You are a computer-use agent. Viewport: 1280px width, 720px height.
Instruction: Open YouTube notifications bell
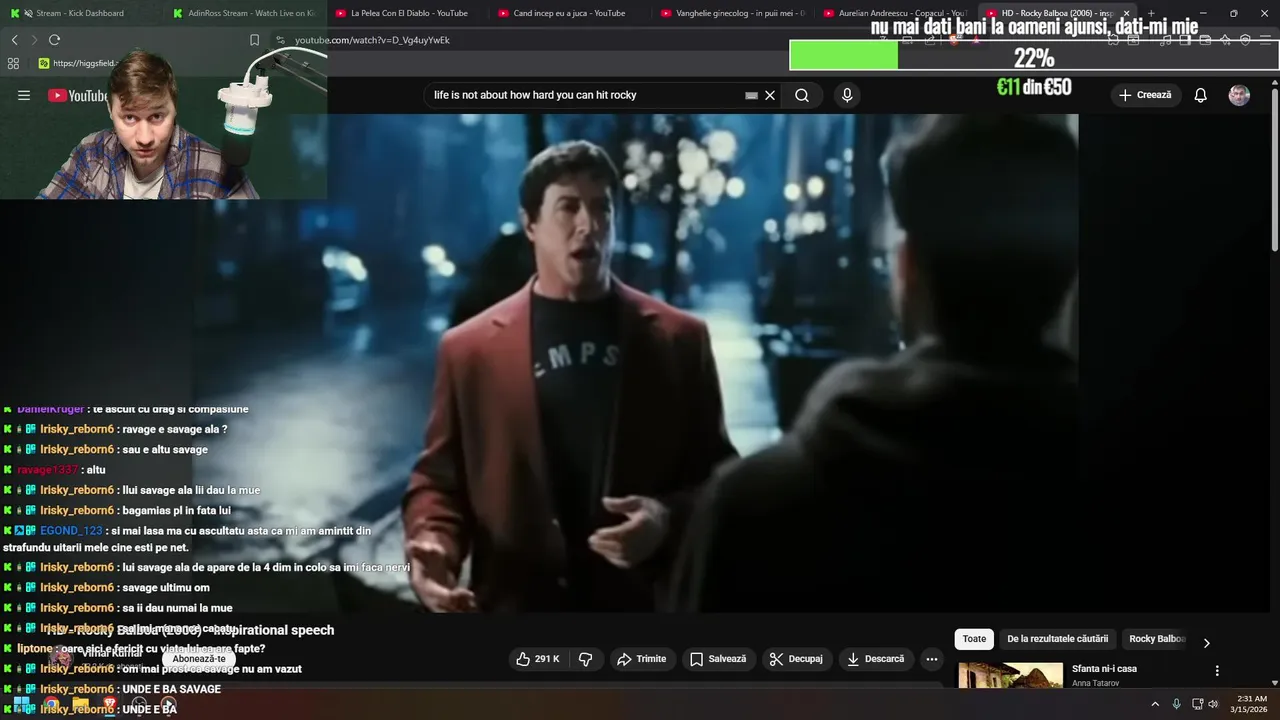[1200, 95]
